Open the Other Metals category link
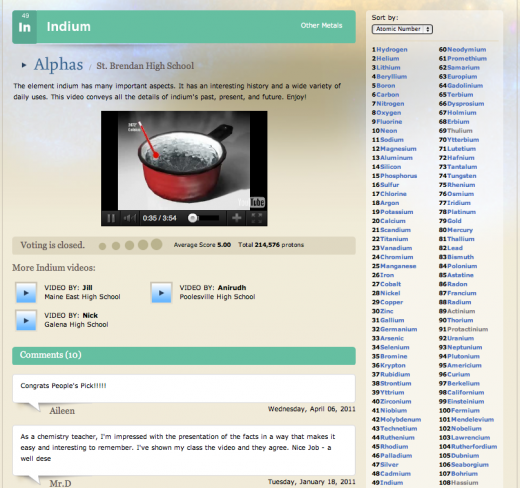 click(x=321, y=25)
